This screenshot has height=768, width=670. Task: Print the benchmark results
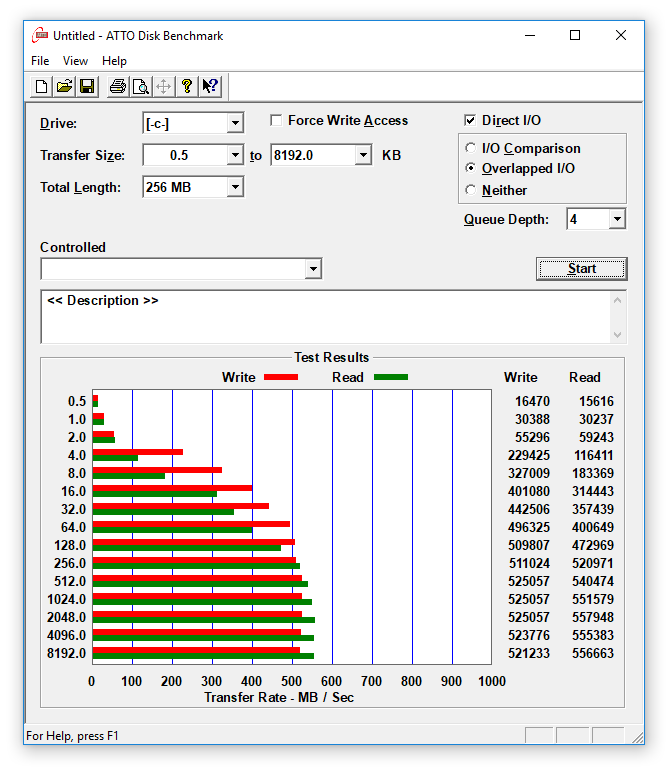(x=118, y=86)
